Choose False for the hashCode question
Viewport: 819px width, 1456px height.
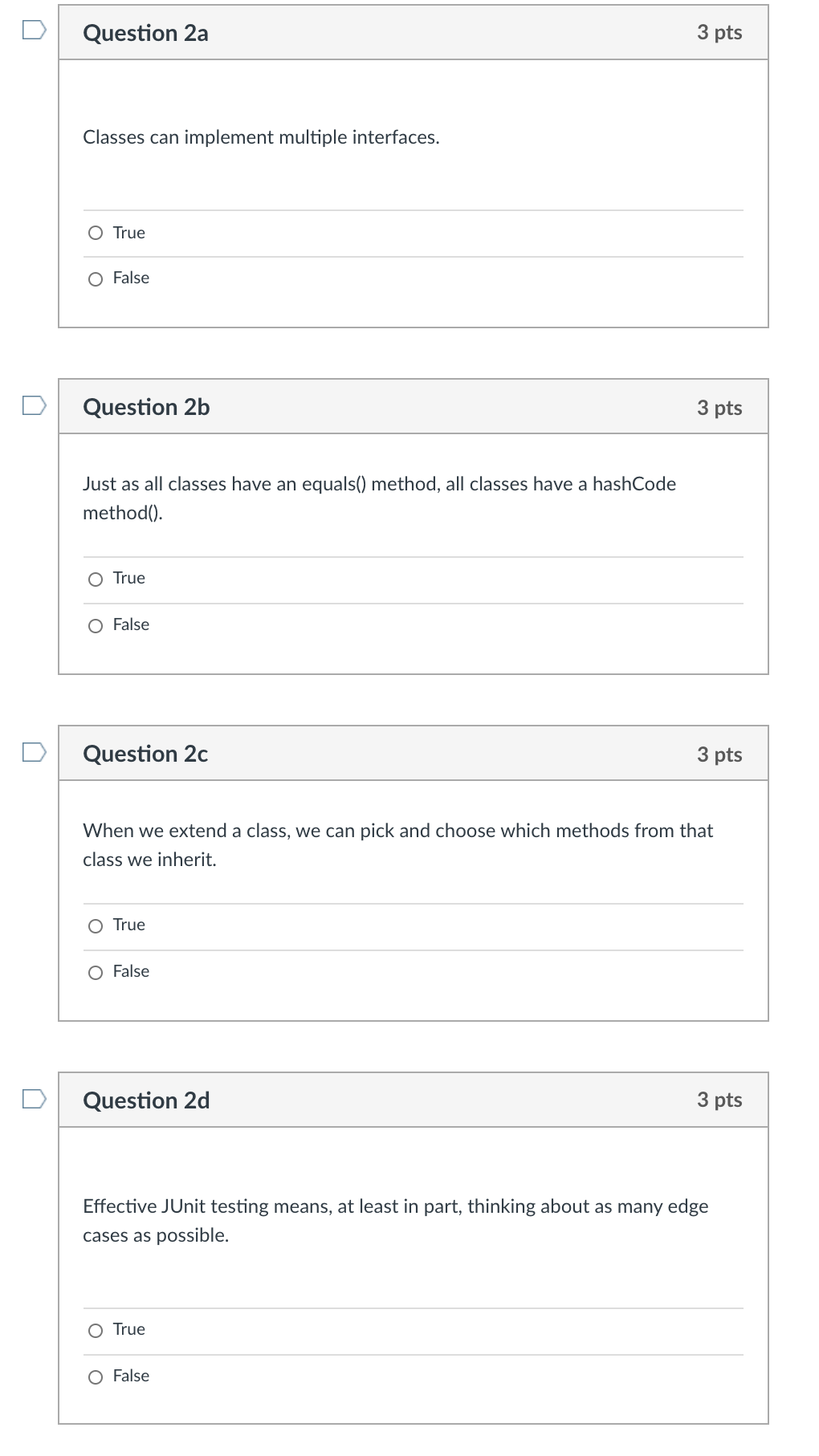click(x=96, y=626)
